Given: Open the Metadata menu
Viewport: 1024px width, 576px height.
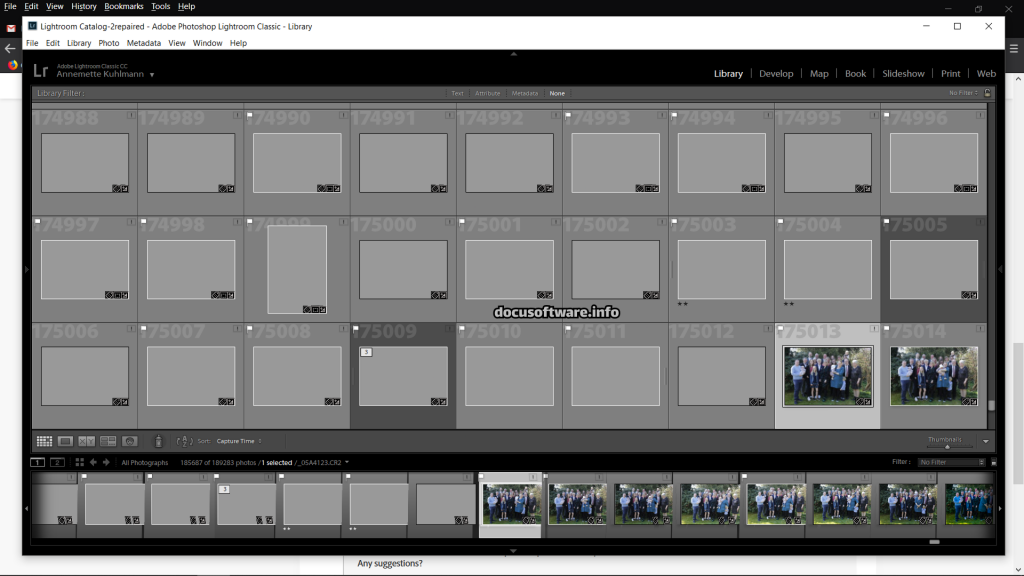Looking at the screenshot, I should (x=144, y=43).
